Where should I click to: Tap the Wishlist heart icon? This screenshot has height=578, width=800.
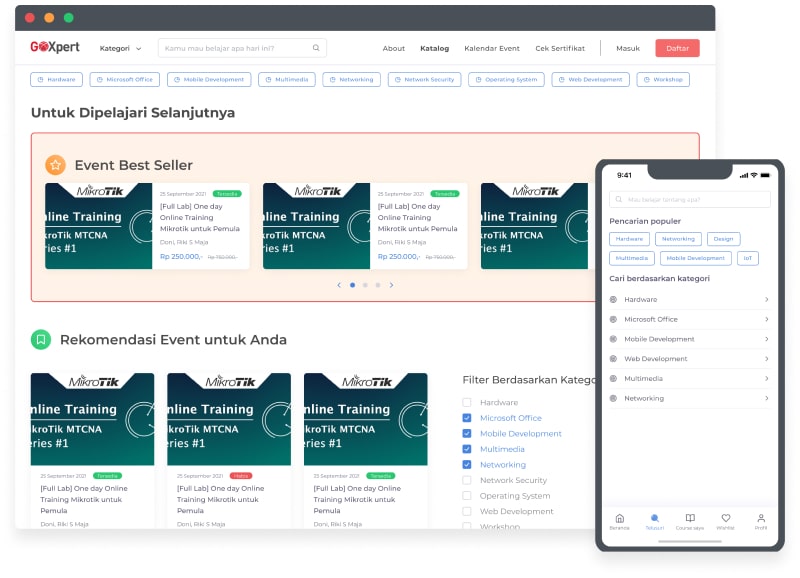click(x=725, y=519)
